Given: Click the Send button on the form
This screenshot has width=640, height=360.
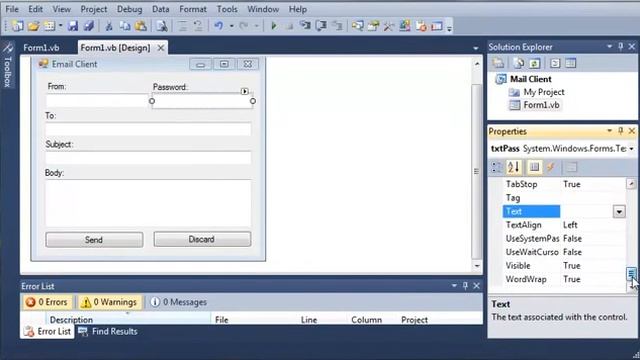Looking at the screenshot, I should (94, 240).
